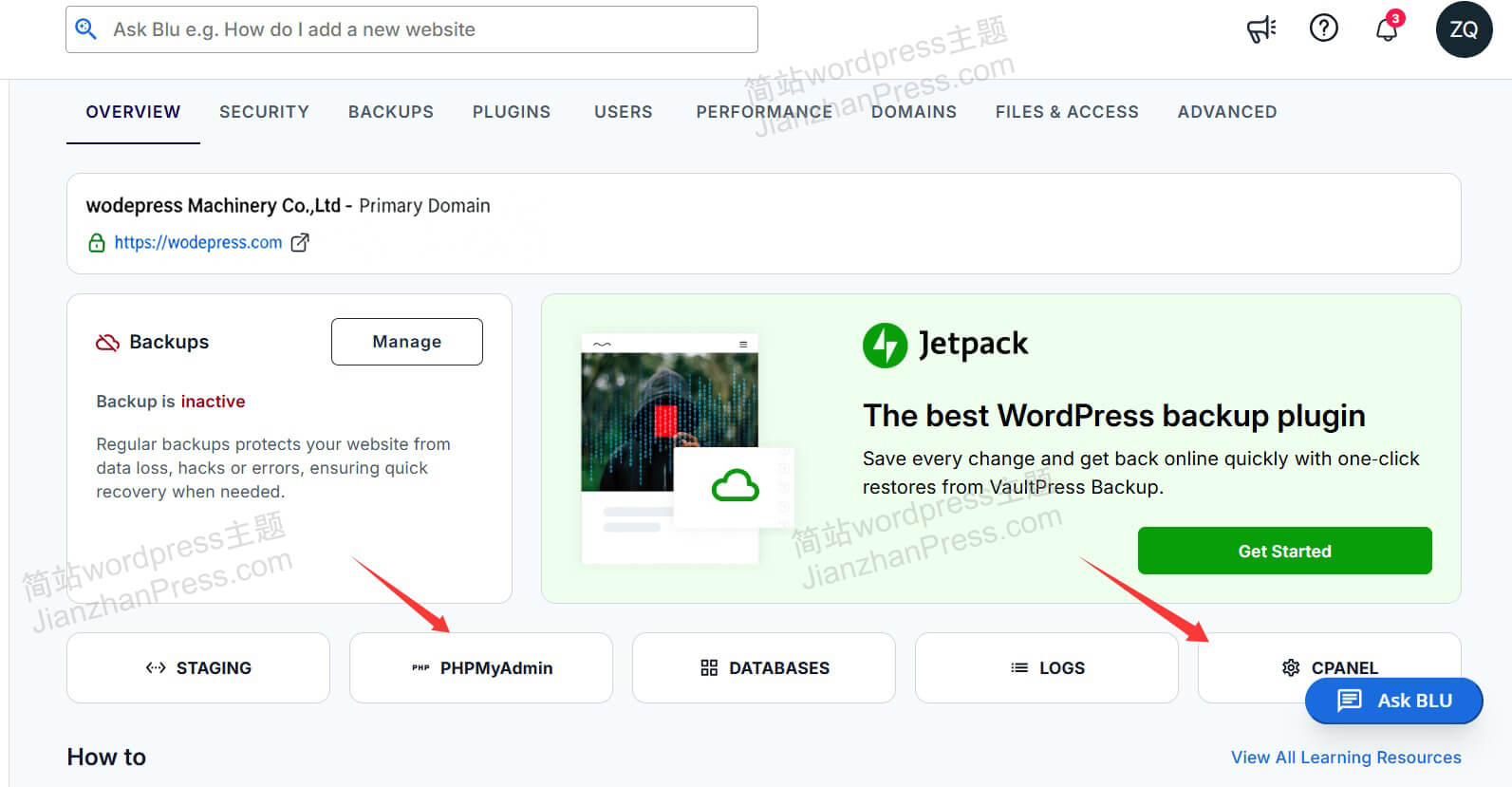This screenshot has width=1512, height=787.
Task: Open the Performance tab
Action: (764, 112)
